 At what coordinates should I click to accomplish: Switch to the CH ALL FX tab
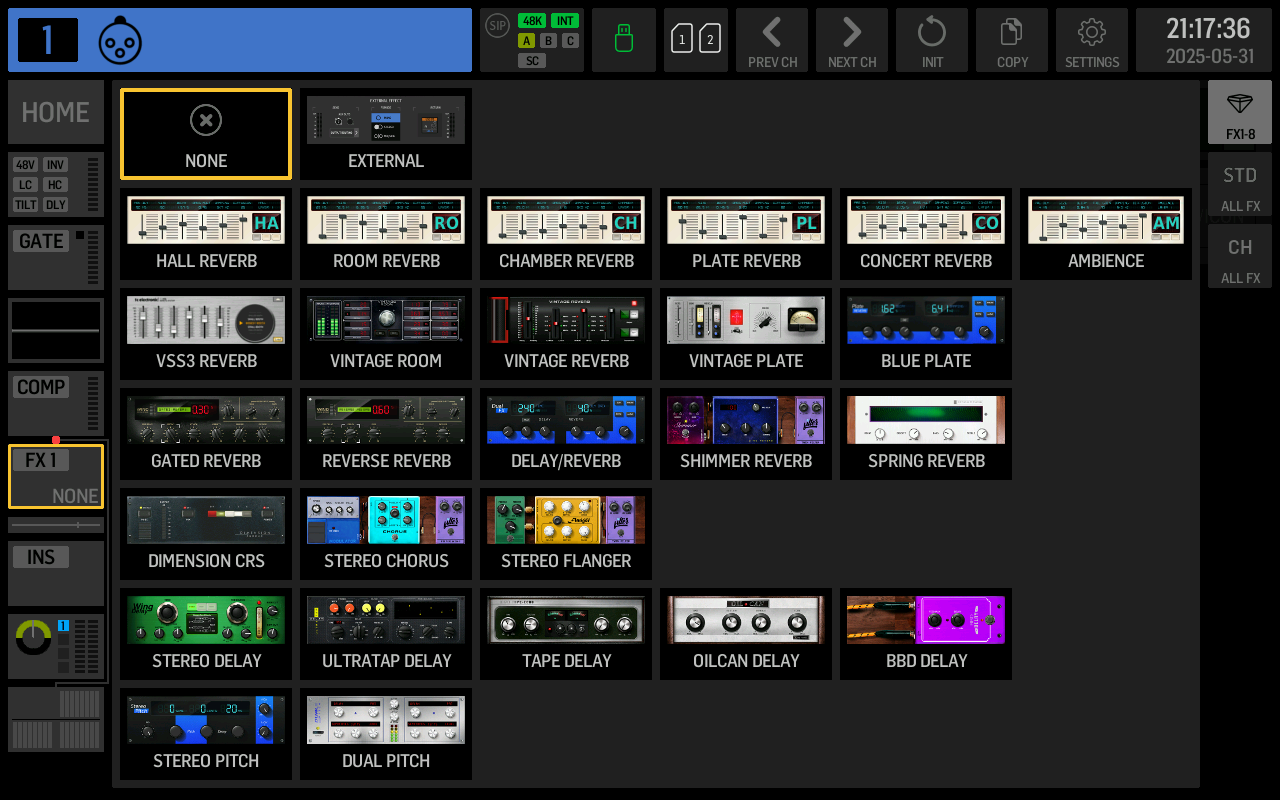pyautogui.click(x=1240, y=256)
